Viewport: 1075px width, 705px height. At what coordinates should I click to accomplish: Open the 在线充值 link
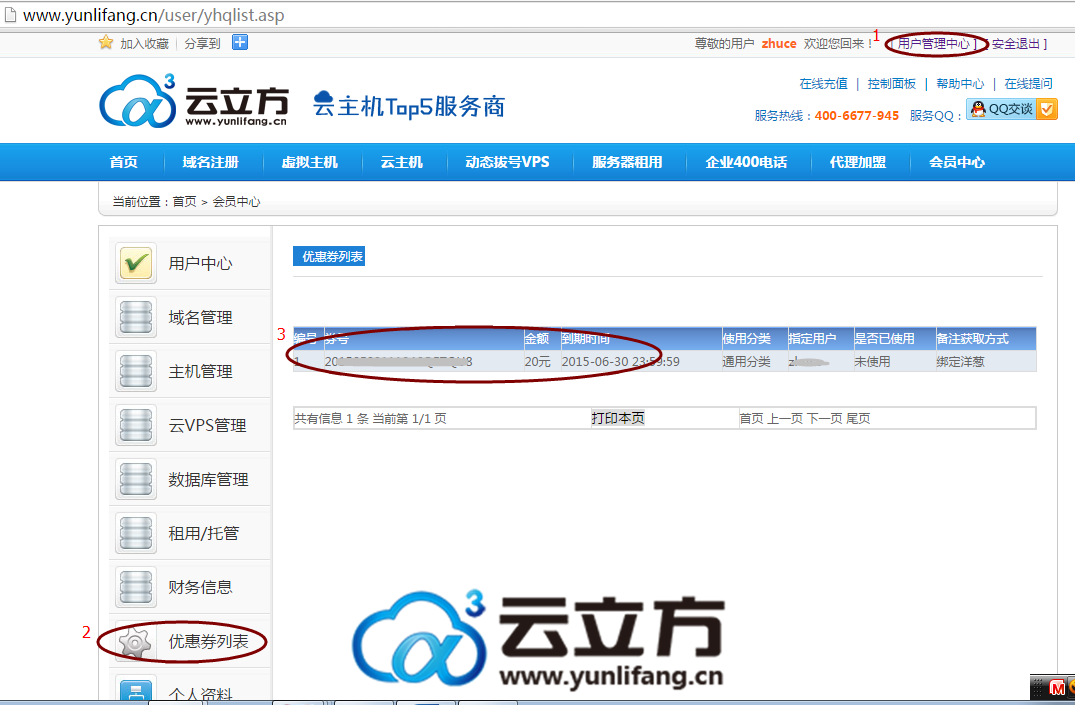823,84
